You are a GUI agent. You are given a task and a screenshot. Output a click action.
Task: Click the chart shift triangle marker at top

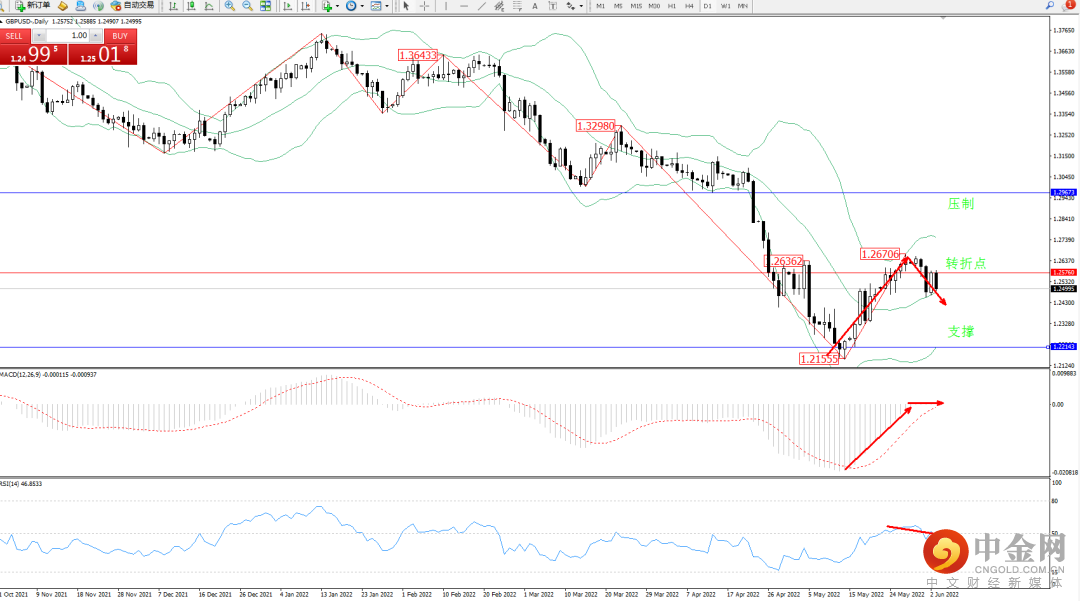point(943,18)
